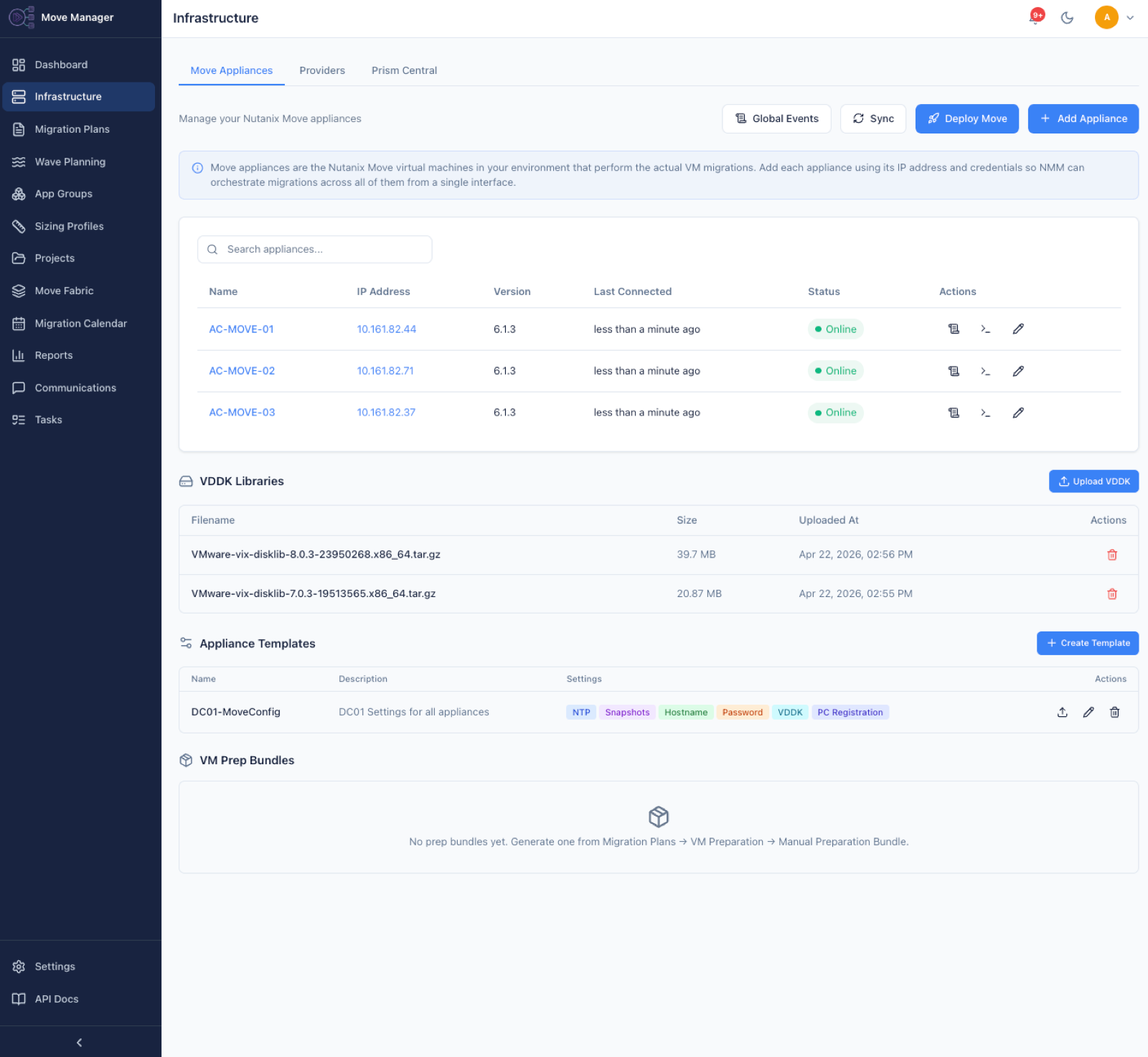Open notifications bell with 9+ badge
Screen dimensions: 1148x1057
(1035, 17)
